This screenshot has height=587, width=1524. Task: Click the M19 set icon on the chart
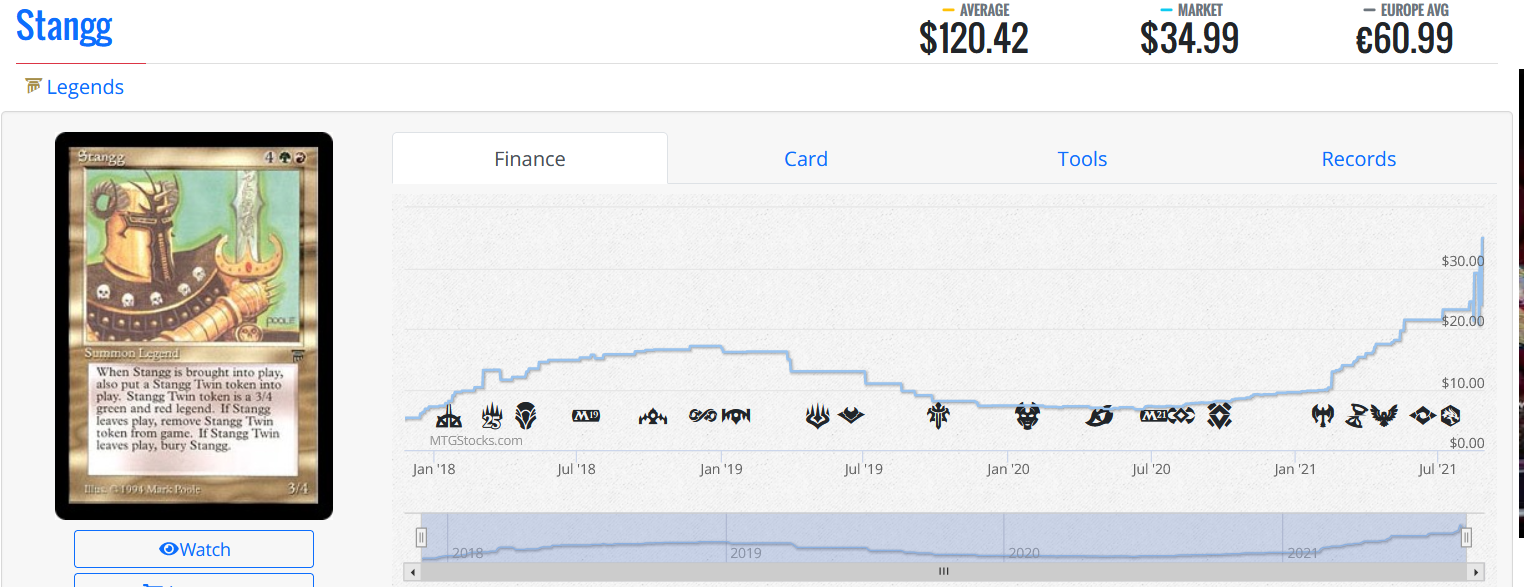tap(585, 415)
